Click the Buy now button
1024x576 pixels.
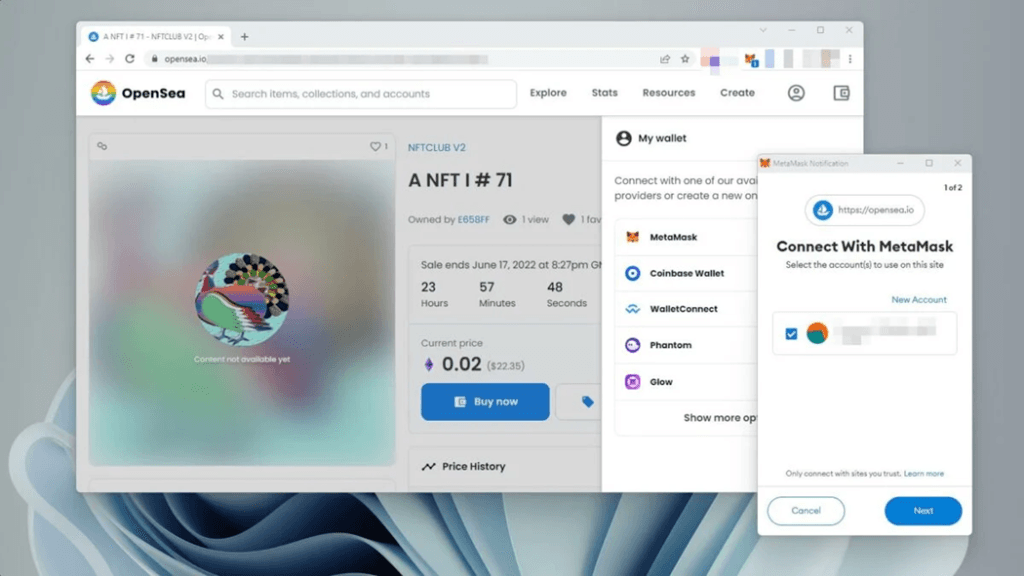point(485,402)
